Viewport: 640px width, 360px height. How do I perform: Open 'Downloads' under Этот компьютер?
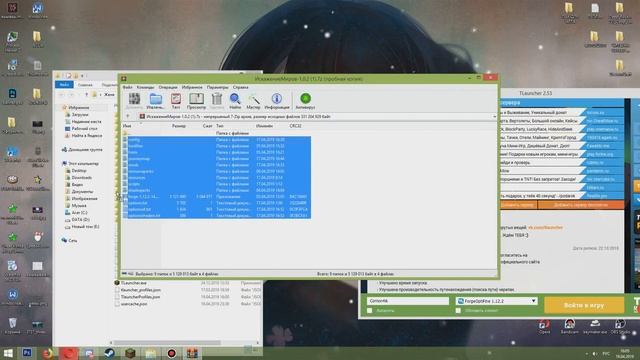(x=81, y=178)
